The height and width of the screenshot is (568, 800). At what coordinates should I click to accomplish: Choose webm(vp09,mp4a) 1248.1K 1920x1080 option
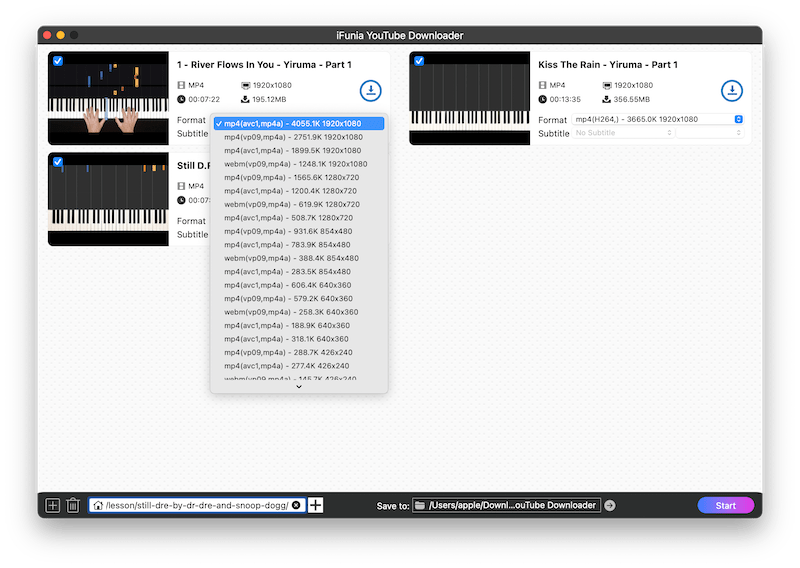(x=295, y=164)
